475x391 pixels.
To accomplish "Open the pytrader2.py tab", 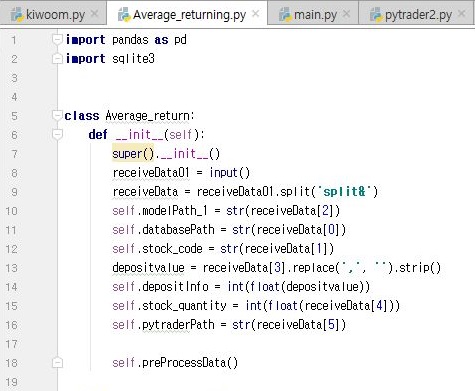I will coord(417,14).
